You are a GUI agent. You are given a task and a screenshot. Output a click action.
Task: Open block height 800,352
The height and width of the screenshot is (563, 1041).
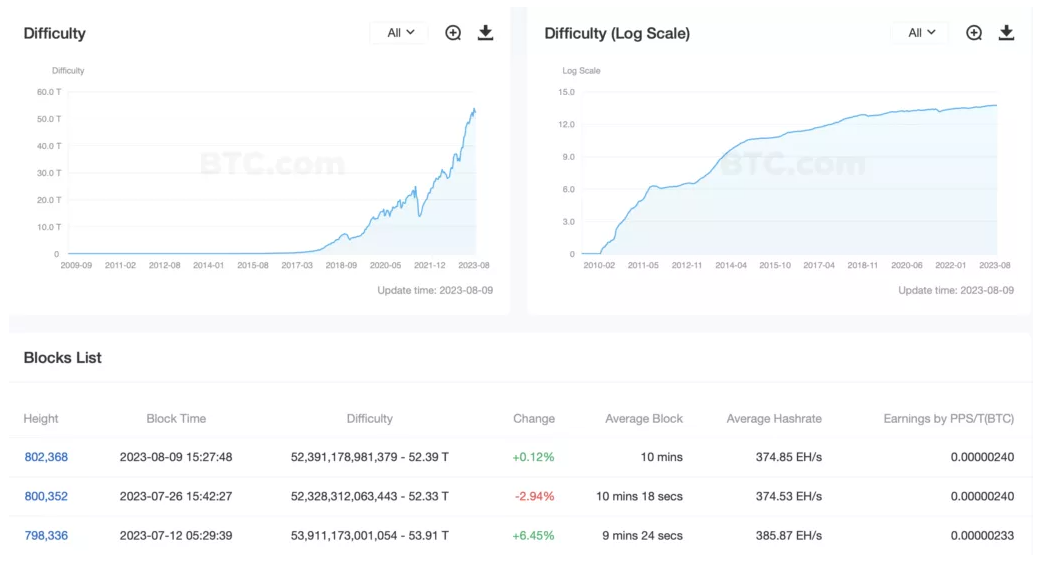[x=46, y=496]
